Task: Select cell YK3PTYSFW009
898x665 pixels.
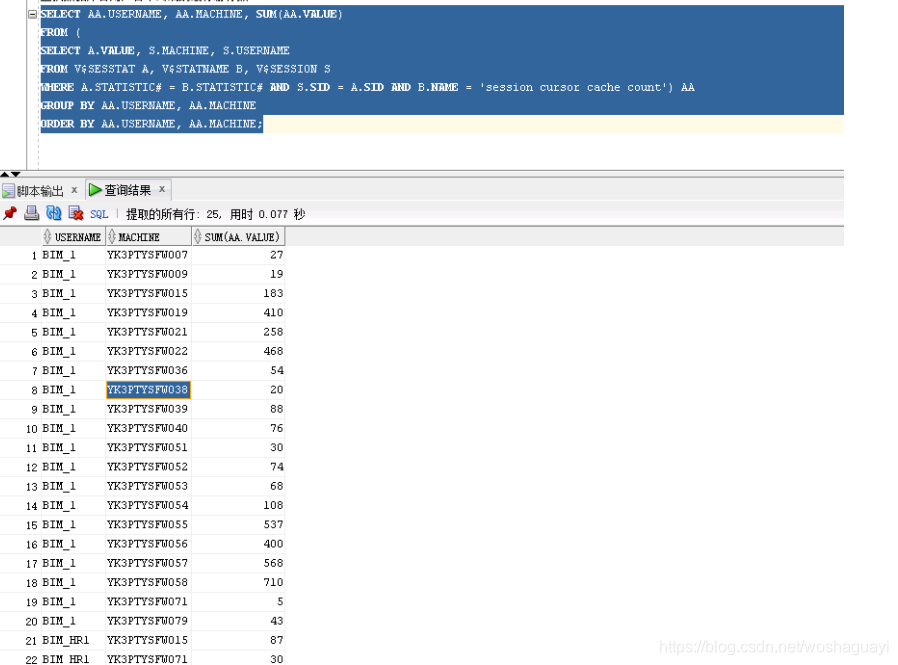Action: [x=148, y=274]
